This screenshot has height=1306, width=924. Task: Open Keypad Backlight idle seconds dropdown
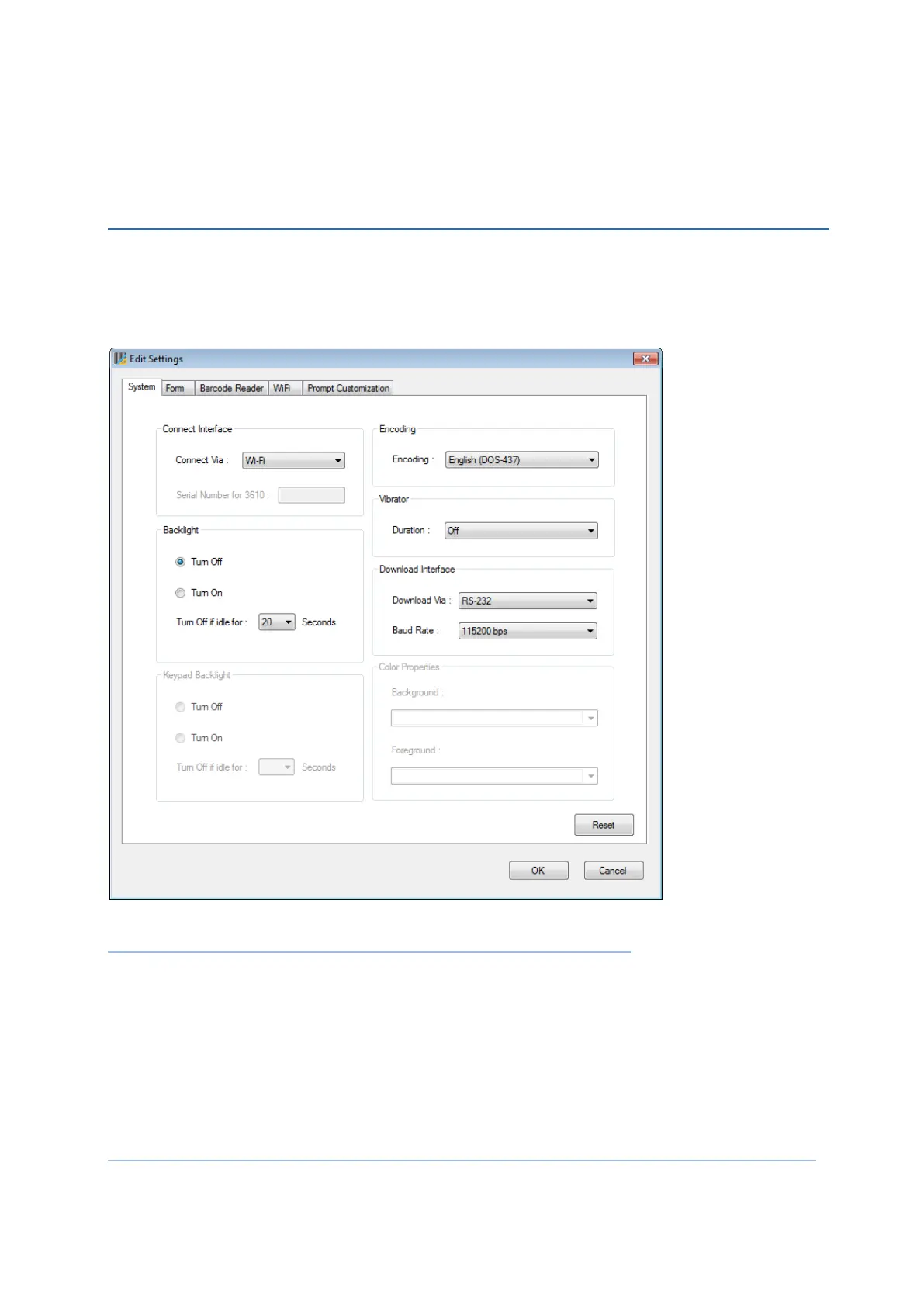(x=276, y=767)
